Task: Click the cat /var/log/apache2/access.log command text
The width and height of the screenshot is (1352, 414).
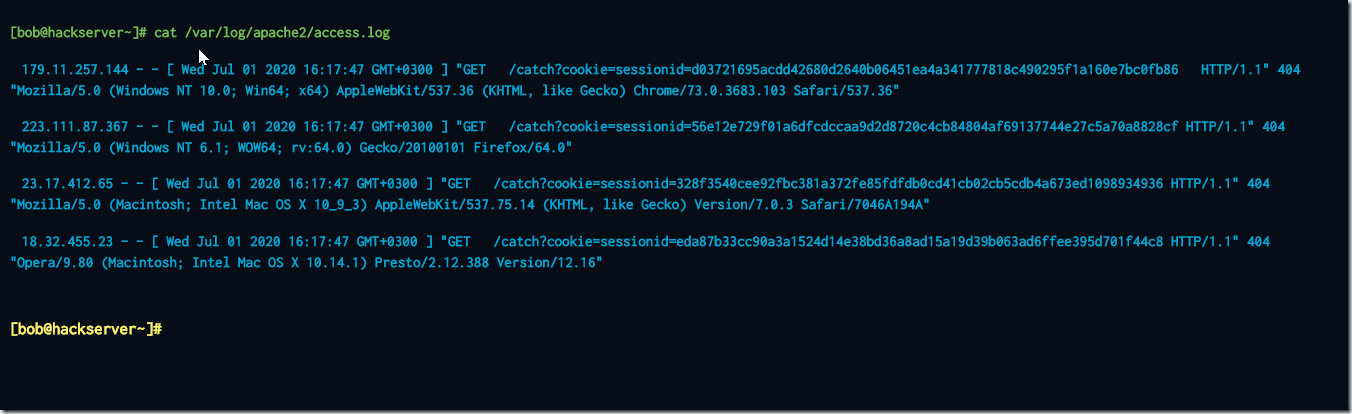Action: tap(272, 33)
